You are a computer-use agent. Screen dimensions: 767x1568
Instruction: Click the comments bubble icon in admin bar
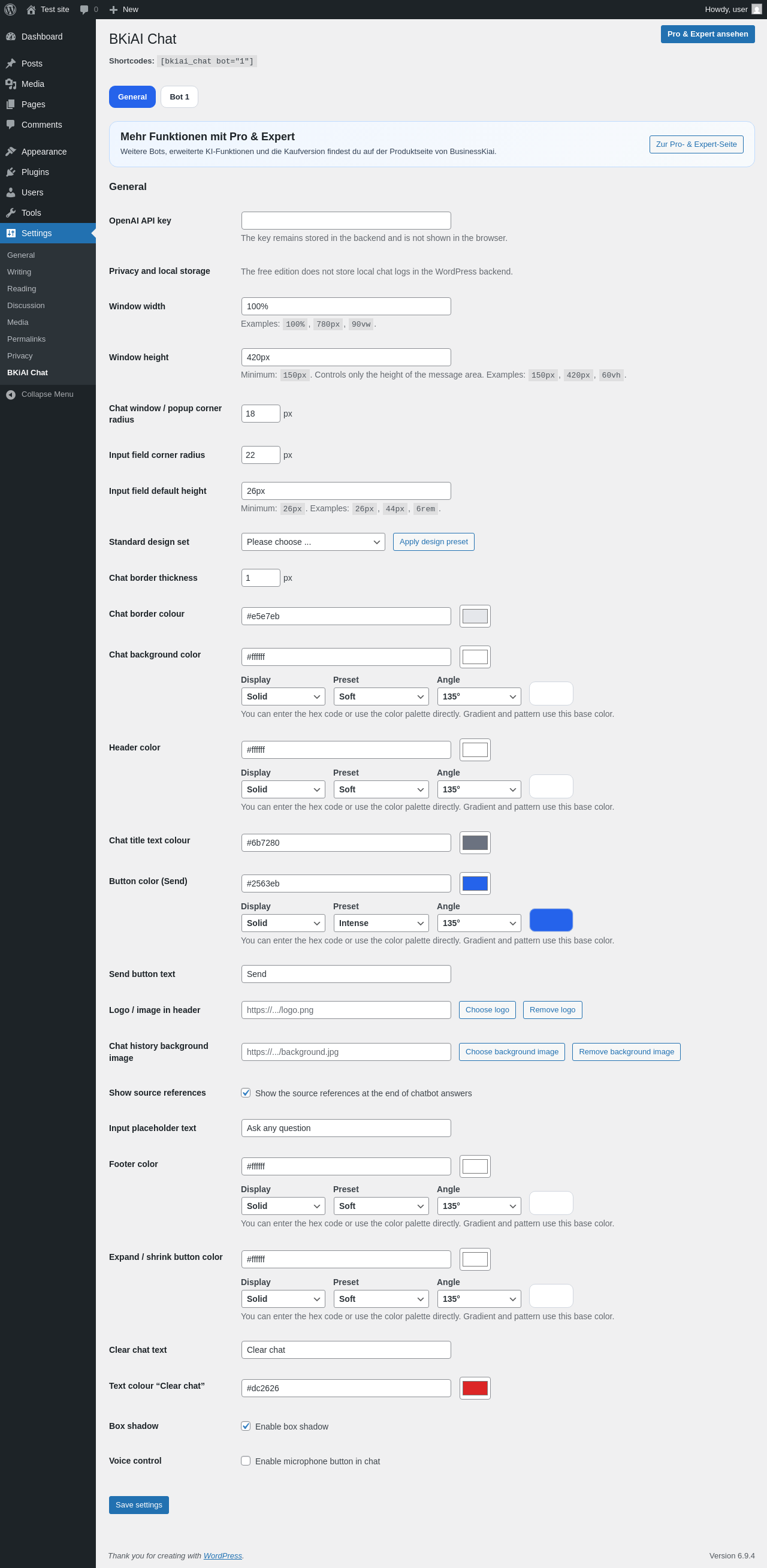click(x=84, y=10)
